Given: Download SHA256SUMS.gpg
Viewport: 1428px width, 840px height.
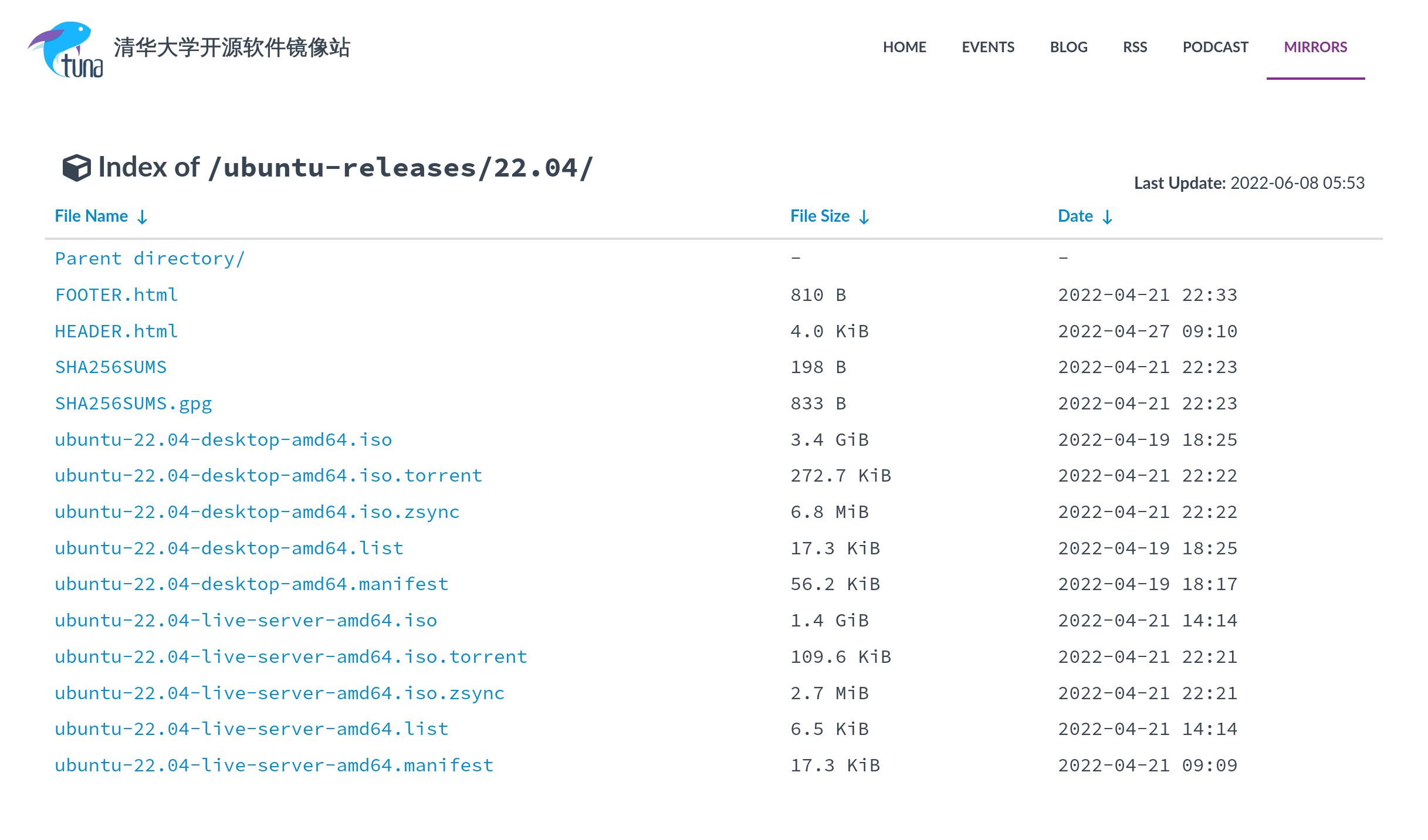Looking at the screenshot, I should click(x=134, y=403).
